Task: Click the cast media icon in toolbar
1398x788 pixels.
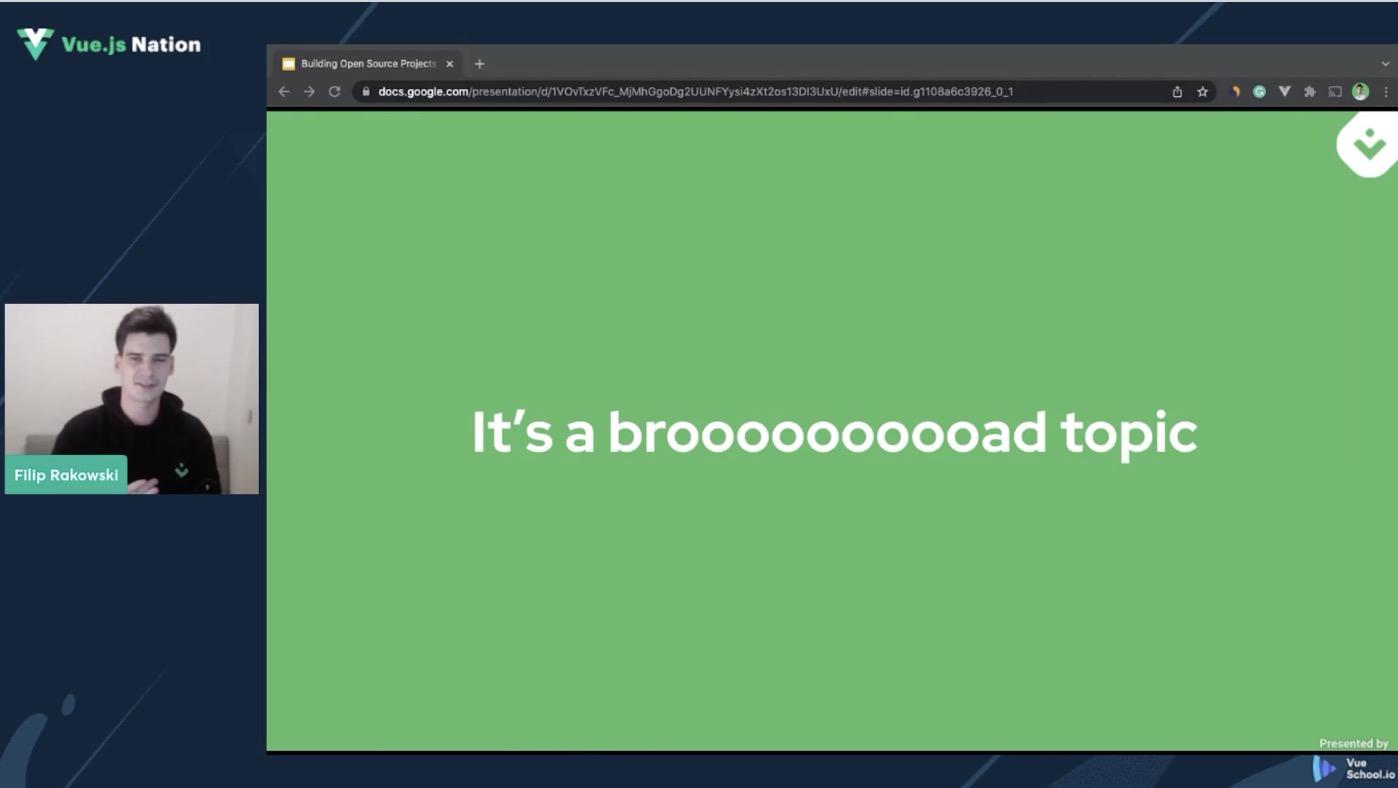Action: (1335, 92)
